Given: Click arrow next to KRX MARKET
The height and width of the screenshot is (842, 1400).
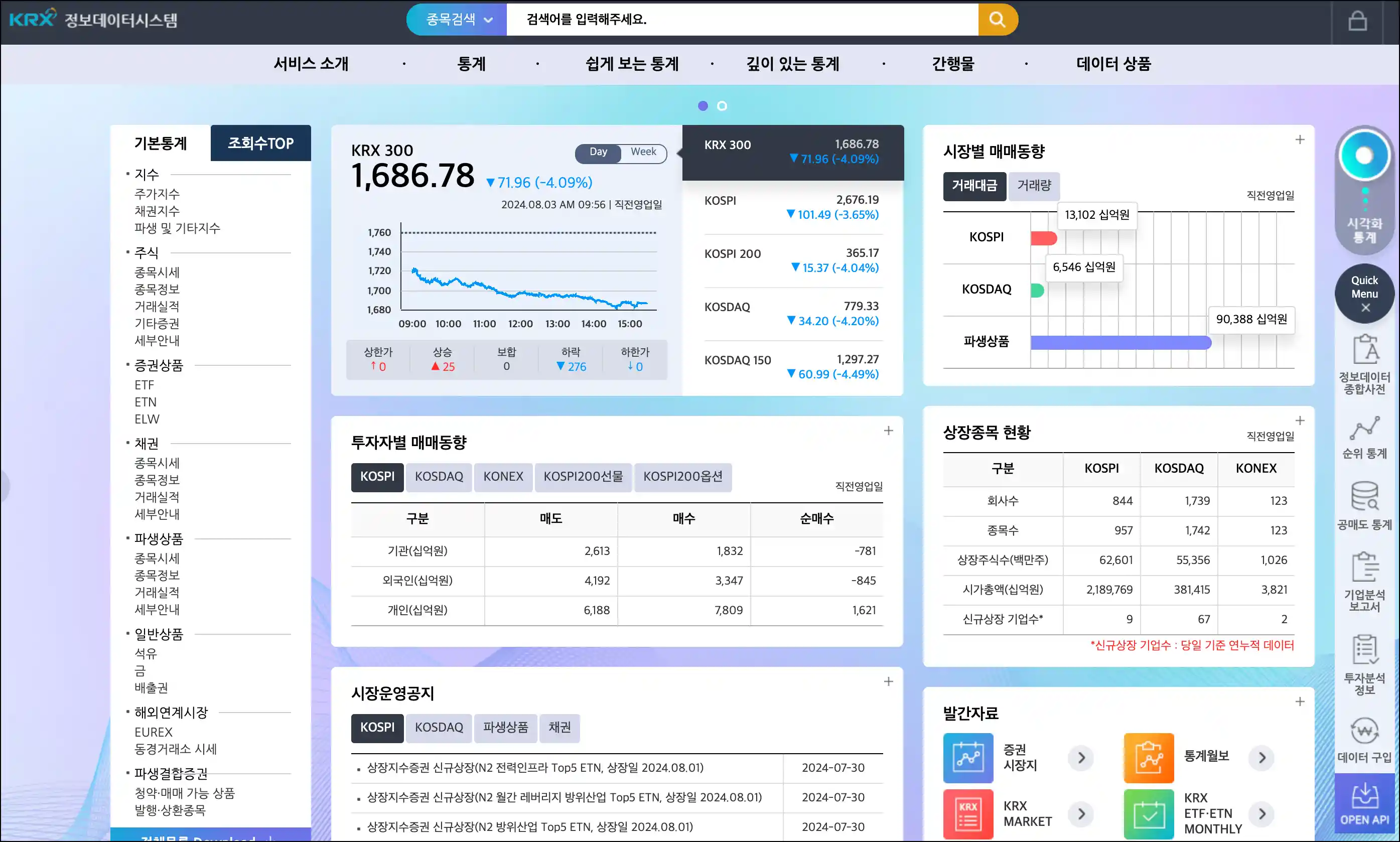Looking at the screenshot, I should (x=1081, y=813).
